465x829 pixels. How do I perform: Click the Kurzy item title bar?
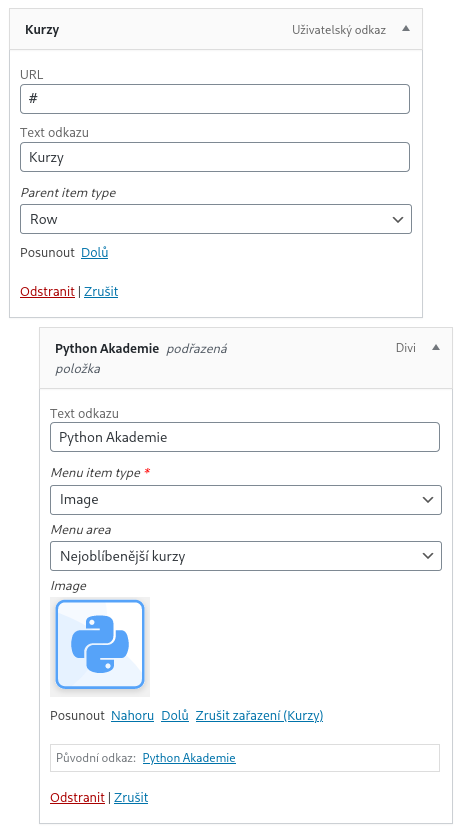pos(216,30)
